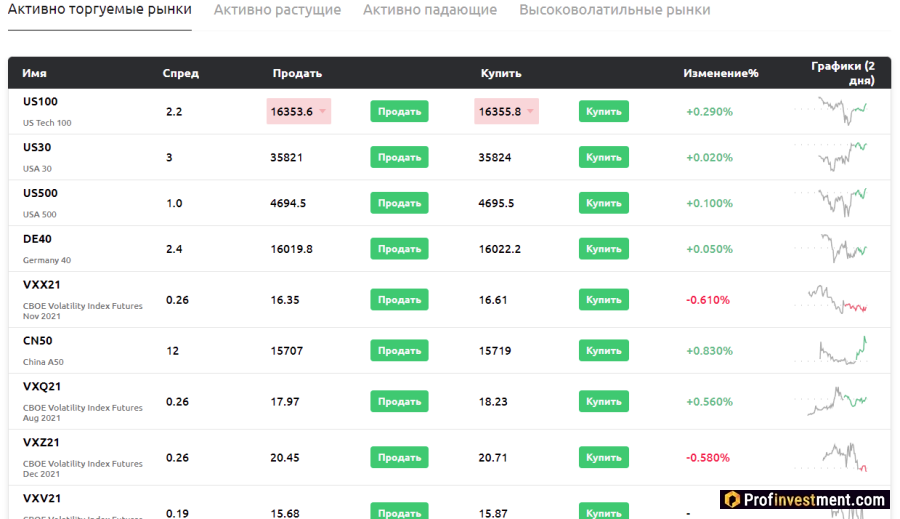Click the DE40 sell price 16019.8
This screenshot has width=900, height=519.
pos(292,249)
